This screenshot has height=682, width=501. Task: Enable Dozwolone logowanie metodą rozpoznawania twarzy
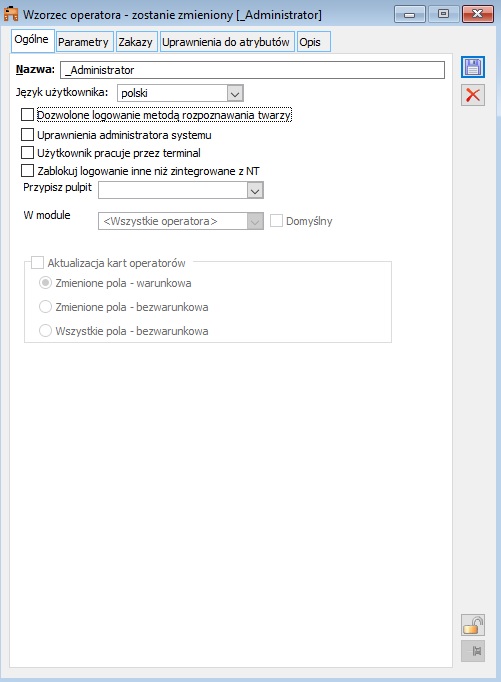pos(27,115)
